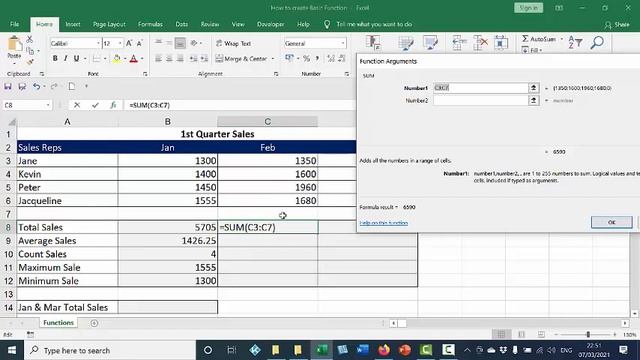The height and width of the screenshot is (360, 640).
Task: Click the Decrease Indent icon
Action: click(193, 59)
